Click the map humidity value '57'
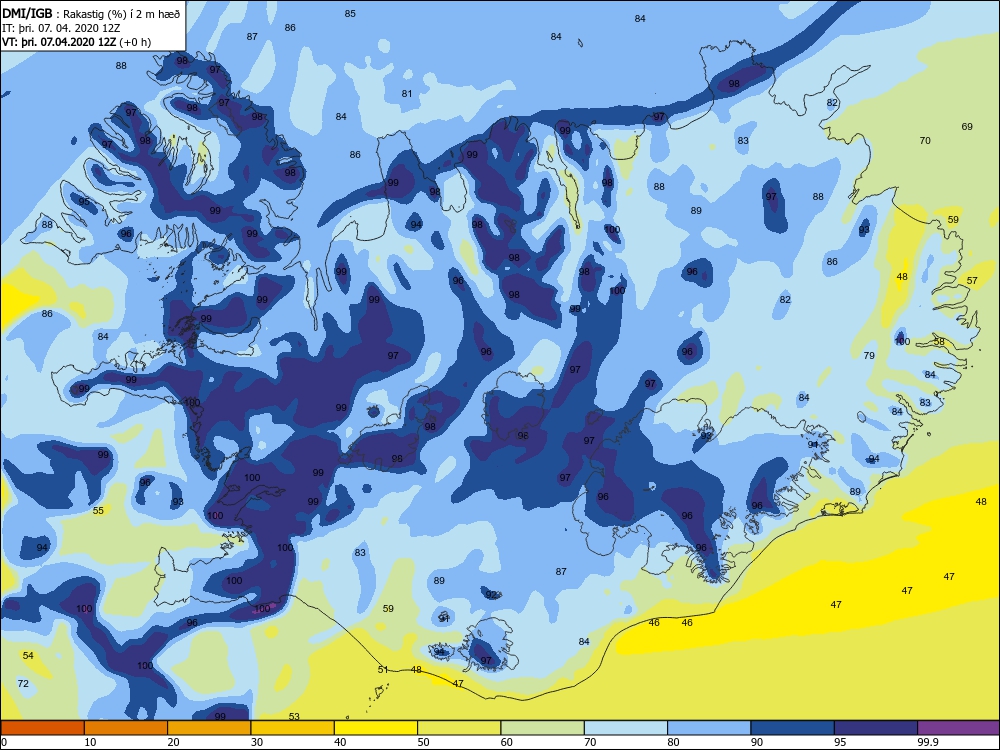Viewport: 1000px width, 750px height. point(972,281)
